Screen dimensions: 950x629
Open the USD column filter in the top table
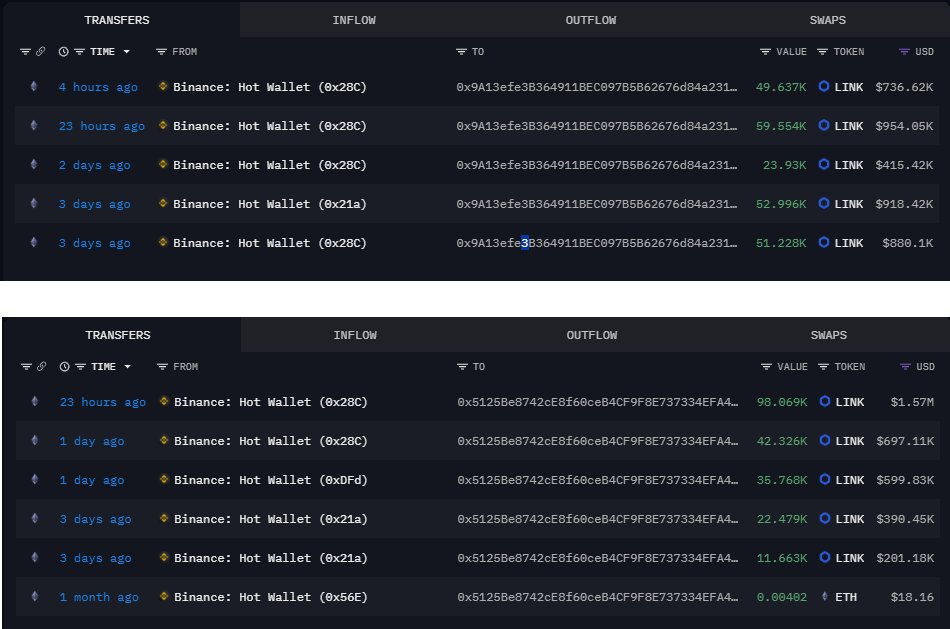(904, 52)
